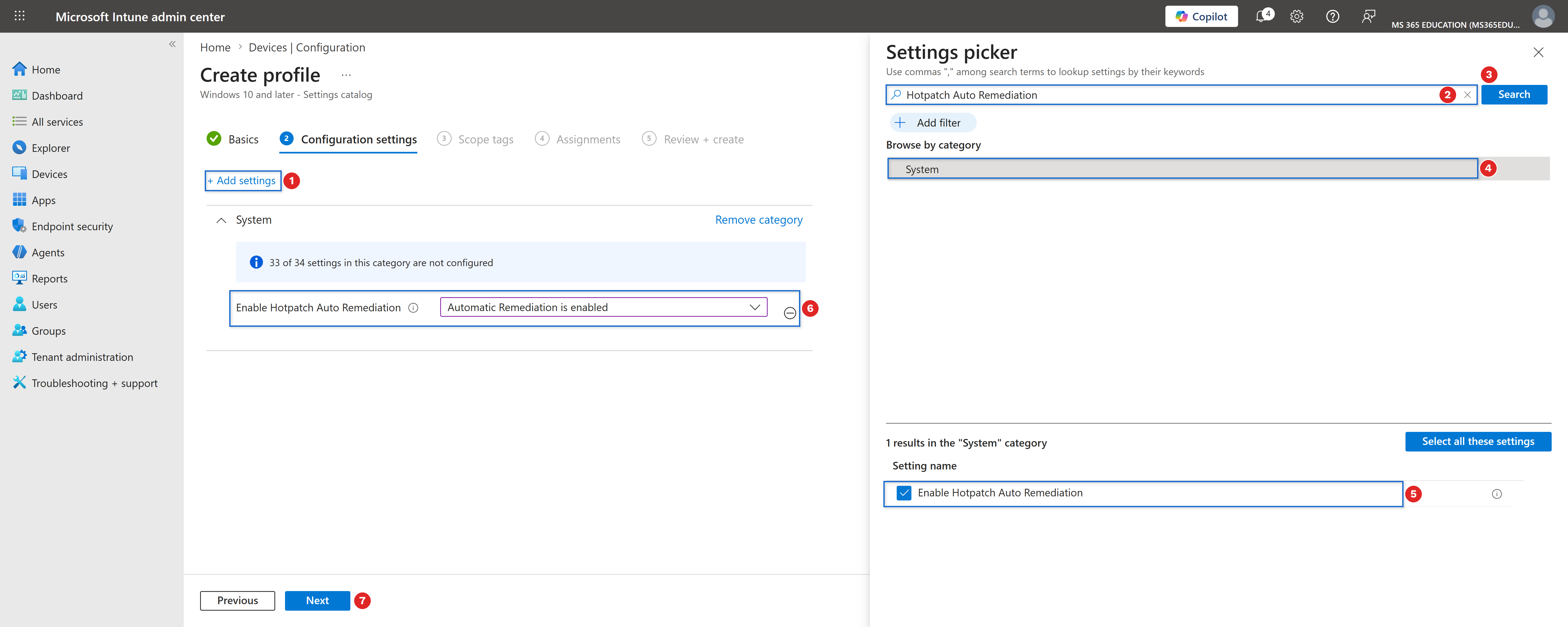Screen dimensions: 1568x627
Task: Go to Devices | Configuration breadcrumb
Action: pyautogui.click(x=307, y=47)
